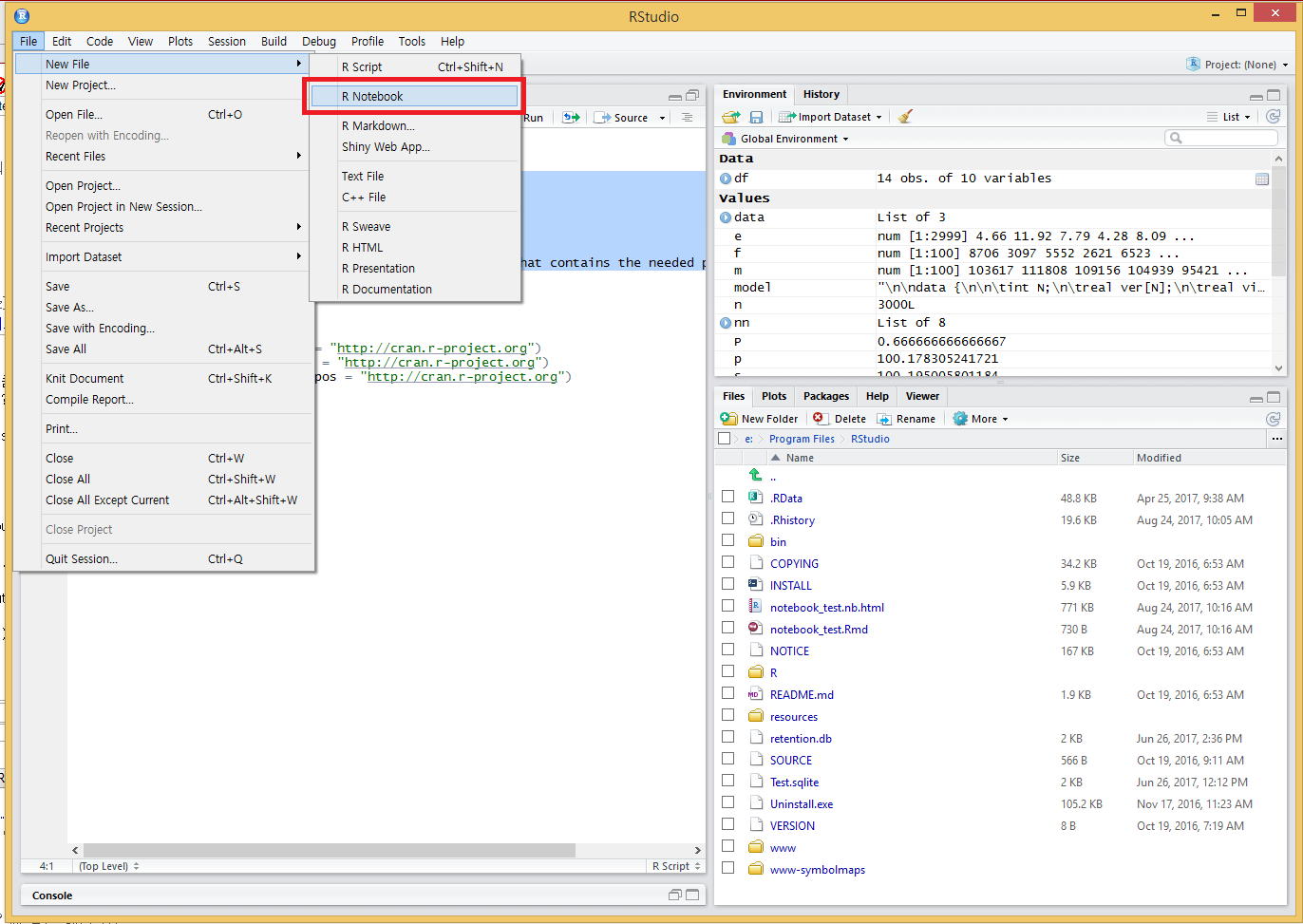The image size is (1303, 924).
Task: Maximize the Console pane
Action: coord(692,895)
